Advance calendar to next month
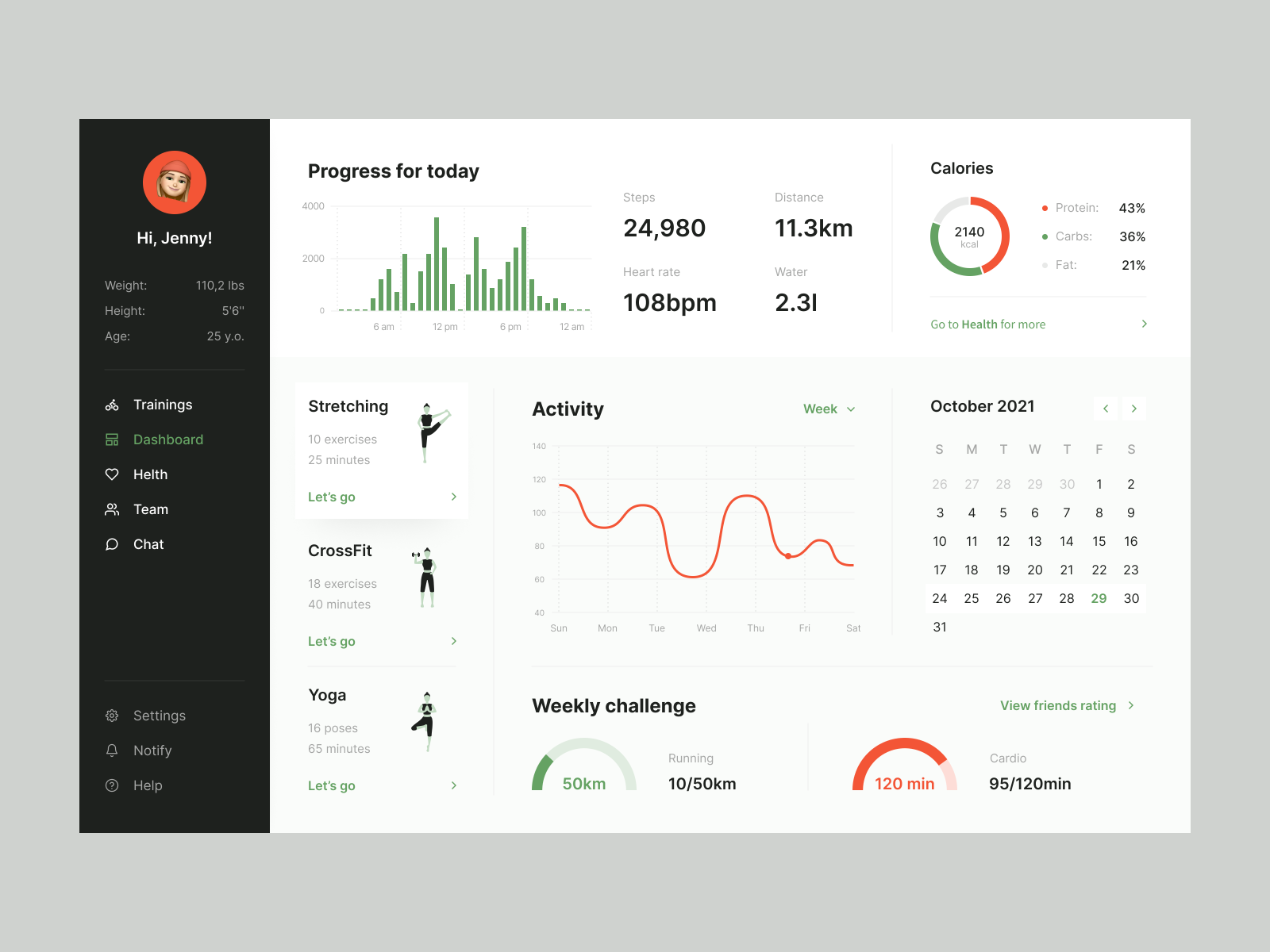 pyautogui.click(x=1134, y=409)
